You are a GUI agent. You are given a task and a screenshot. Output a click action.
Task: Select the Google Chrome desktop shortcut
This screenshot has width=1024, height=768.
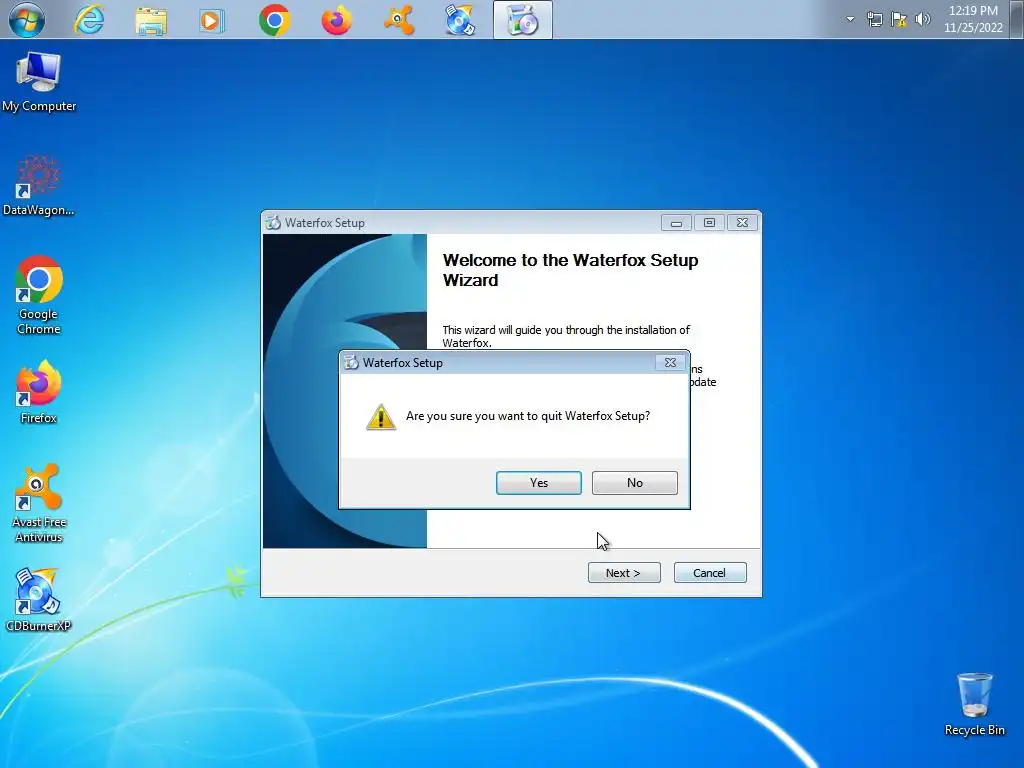[39, 295]
